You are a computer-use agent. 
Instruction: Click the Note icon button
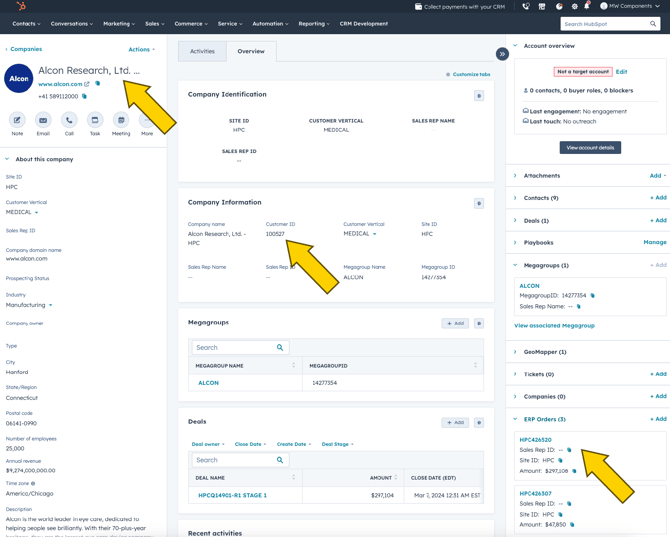pyautogui.click(x=17, y=121)
